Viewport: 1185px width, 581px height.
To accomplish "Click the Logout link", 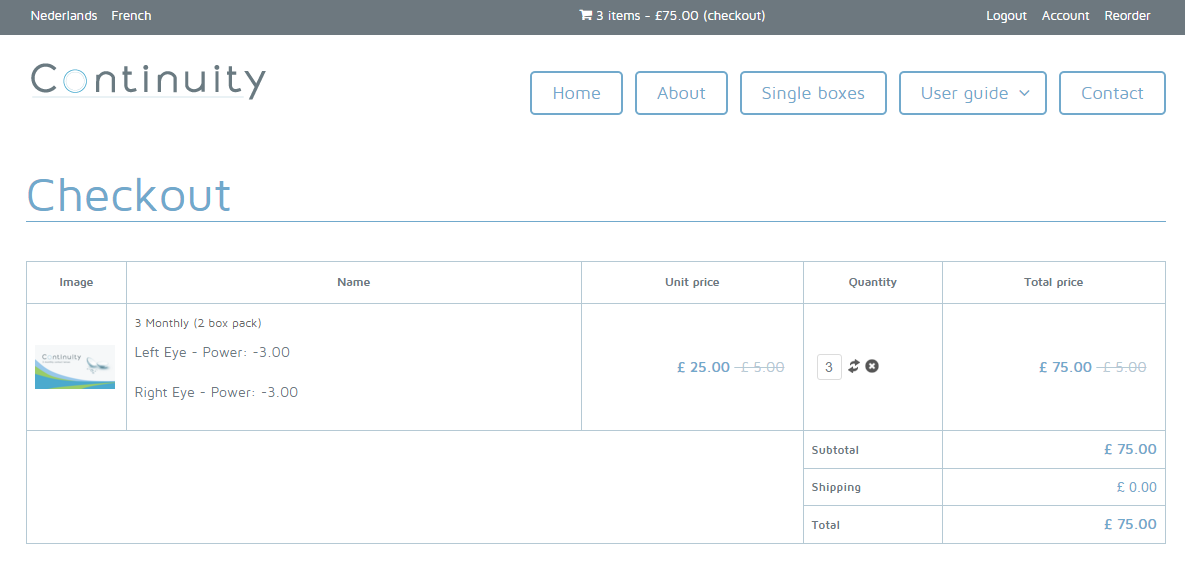I will pyautogui.click(x=1006, y=16).
